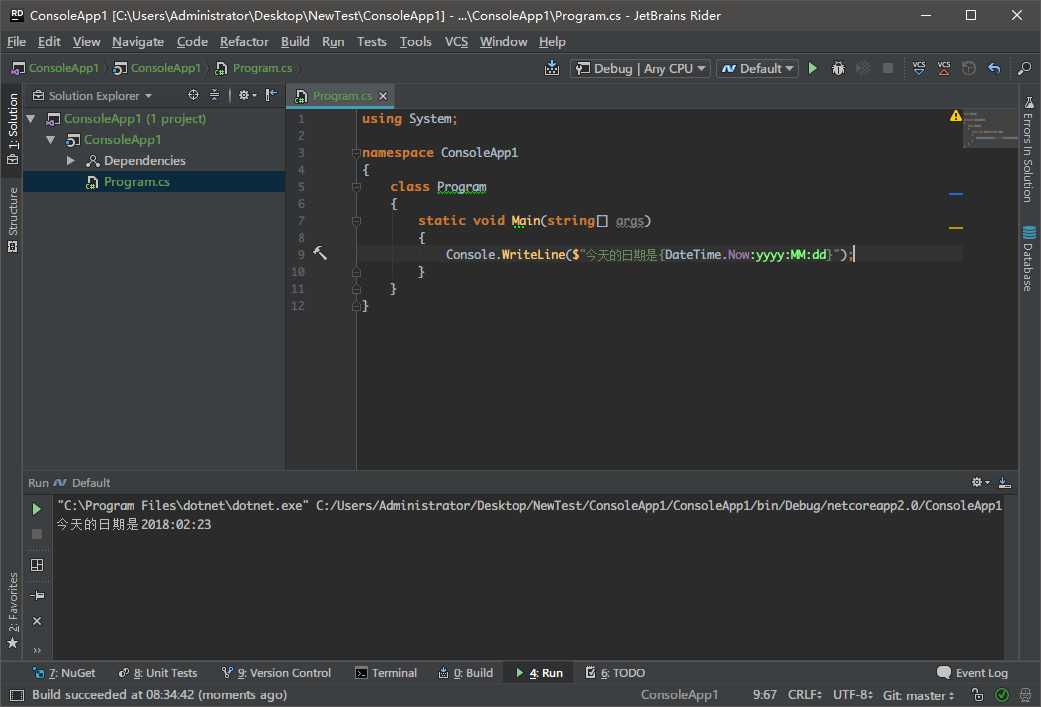Click Collapse All icon in Solution Explorer
The width and height of the screenshot is (1041, 707).
[x=214, y=96]
